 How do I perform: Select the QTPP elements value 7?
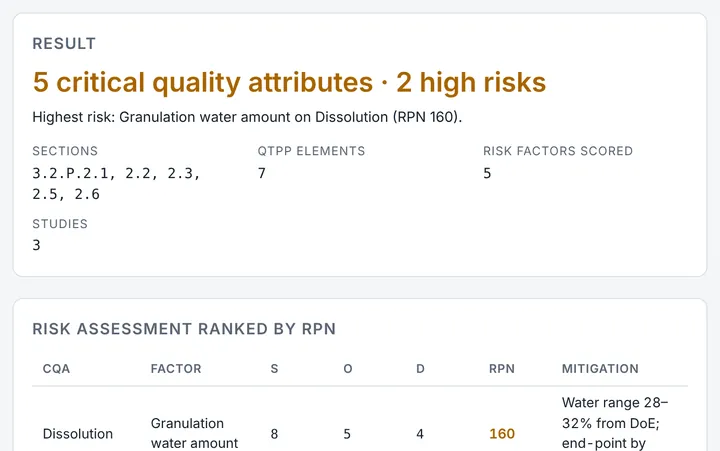click(x=262, y=173)
